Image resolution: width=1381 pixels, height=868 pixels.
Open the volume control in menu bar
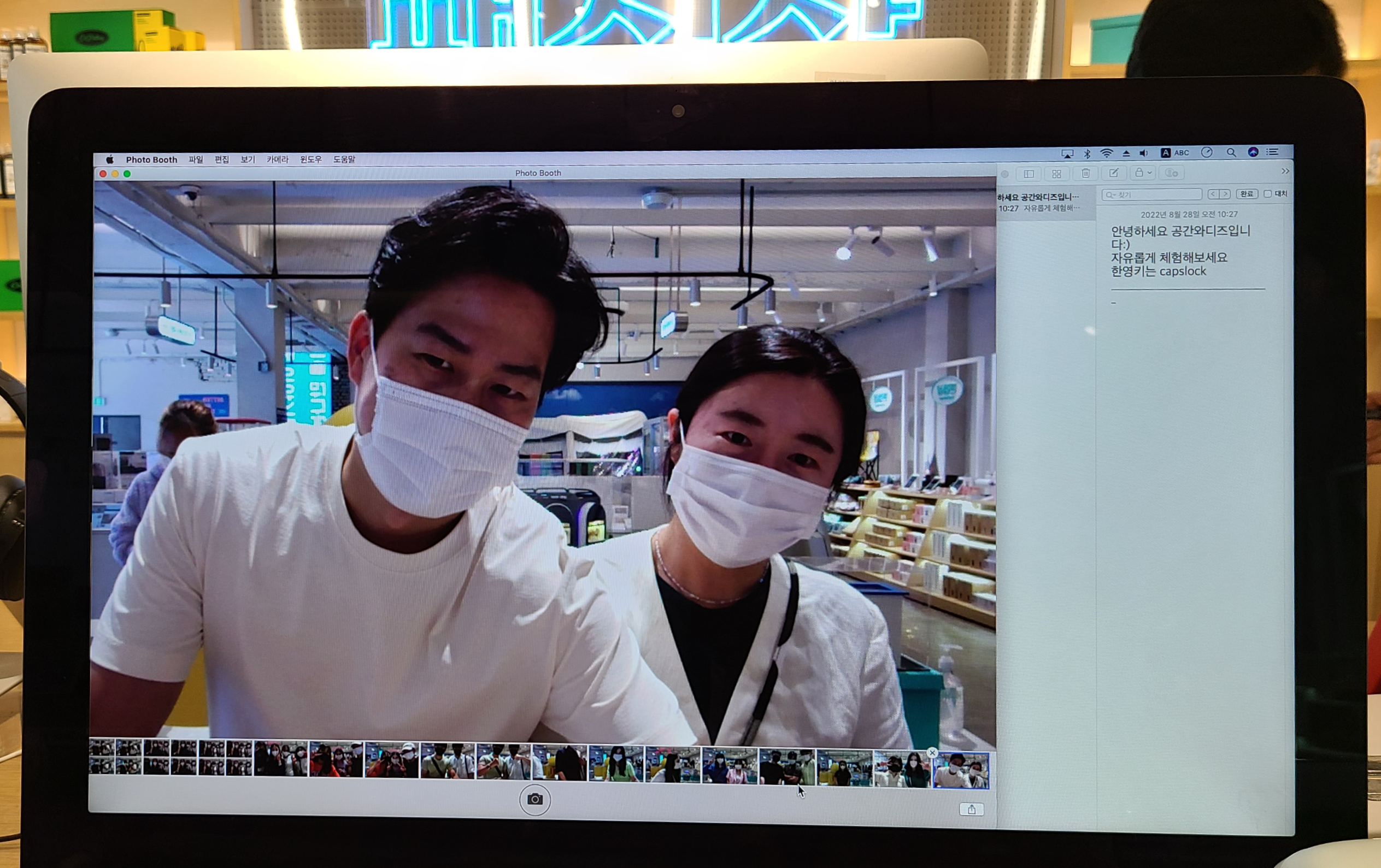[1144, 153]
